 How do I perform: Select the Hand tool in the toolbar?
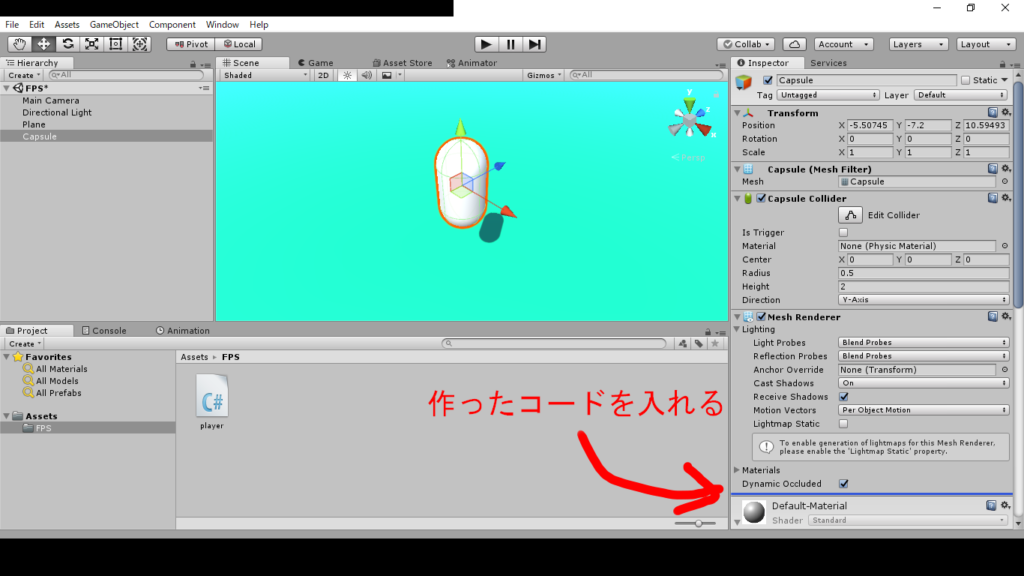20,43
